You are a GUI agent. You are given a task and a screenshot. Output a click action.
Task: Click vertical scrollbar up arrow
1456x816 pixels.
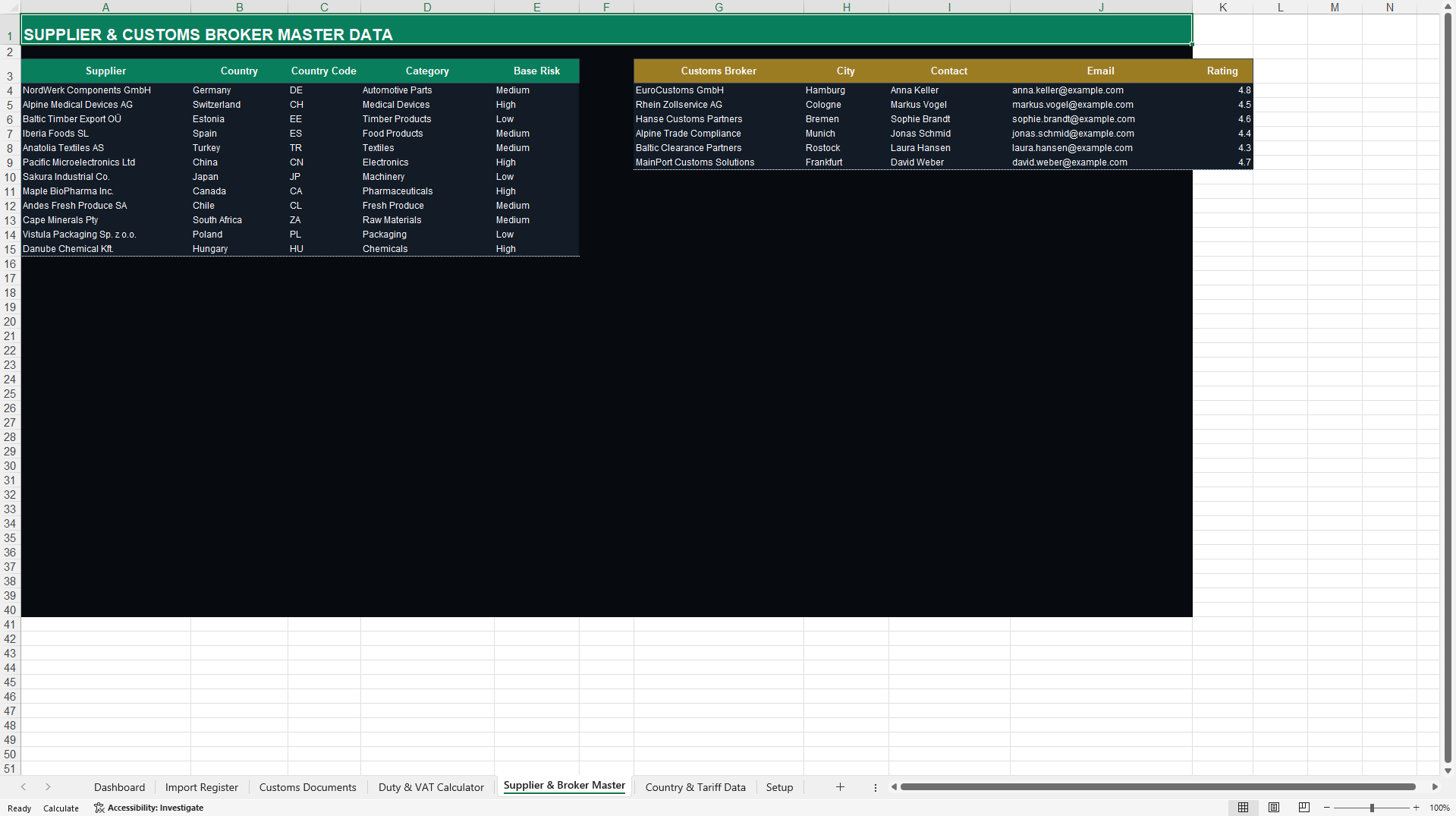tap(1448, 6)
